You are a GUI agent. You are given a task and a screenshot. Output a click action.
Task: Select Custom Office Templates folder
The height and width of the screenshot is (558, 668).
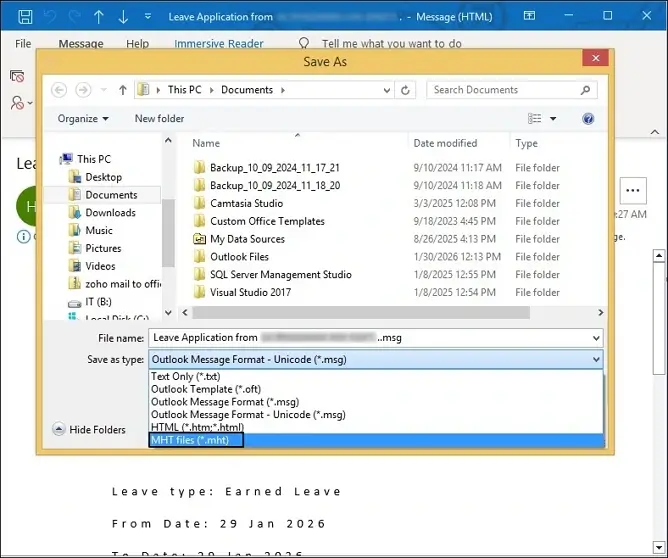click(x=267, y=221)
